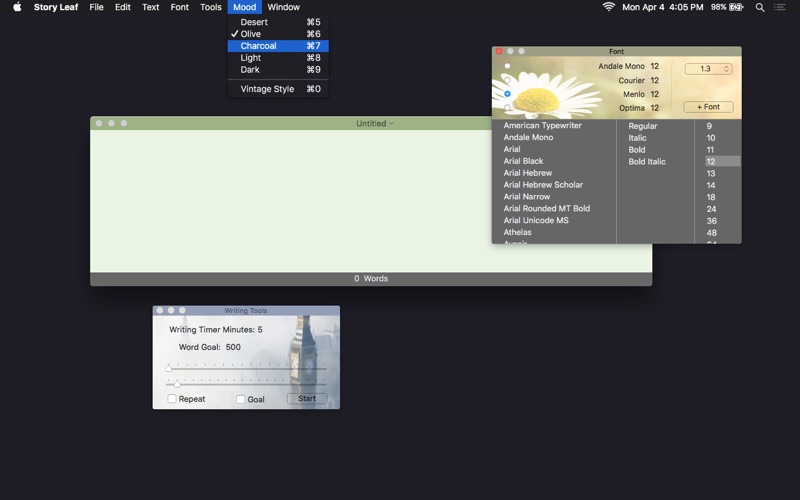
Task: Select Italic typeface
Action: pyautogui.click(x=637, y=138)
